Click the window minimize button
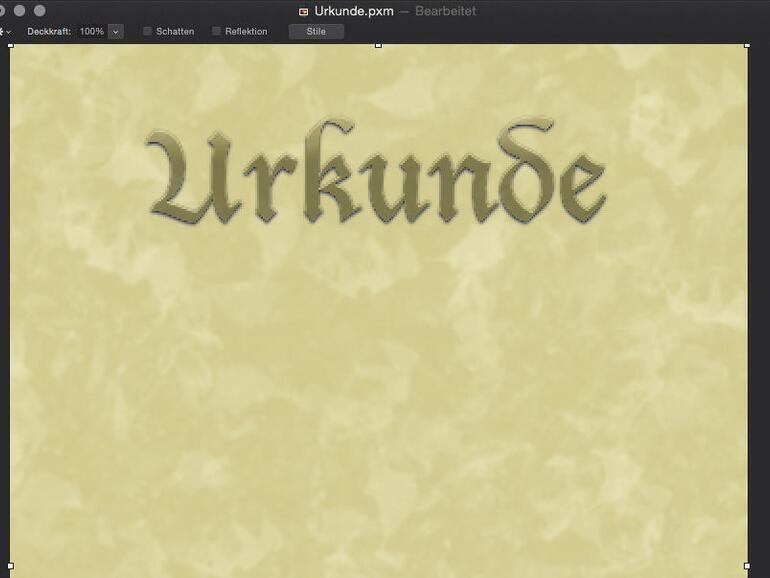 [x=20, y=10]
